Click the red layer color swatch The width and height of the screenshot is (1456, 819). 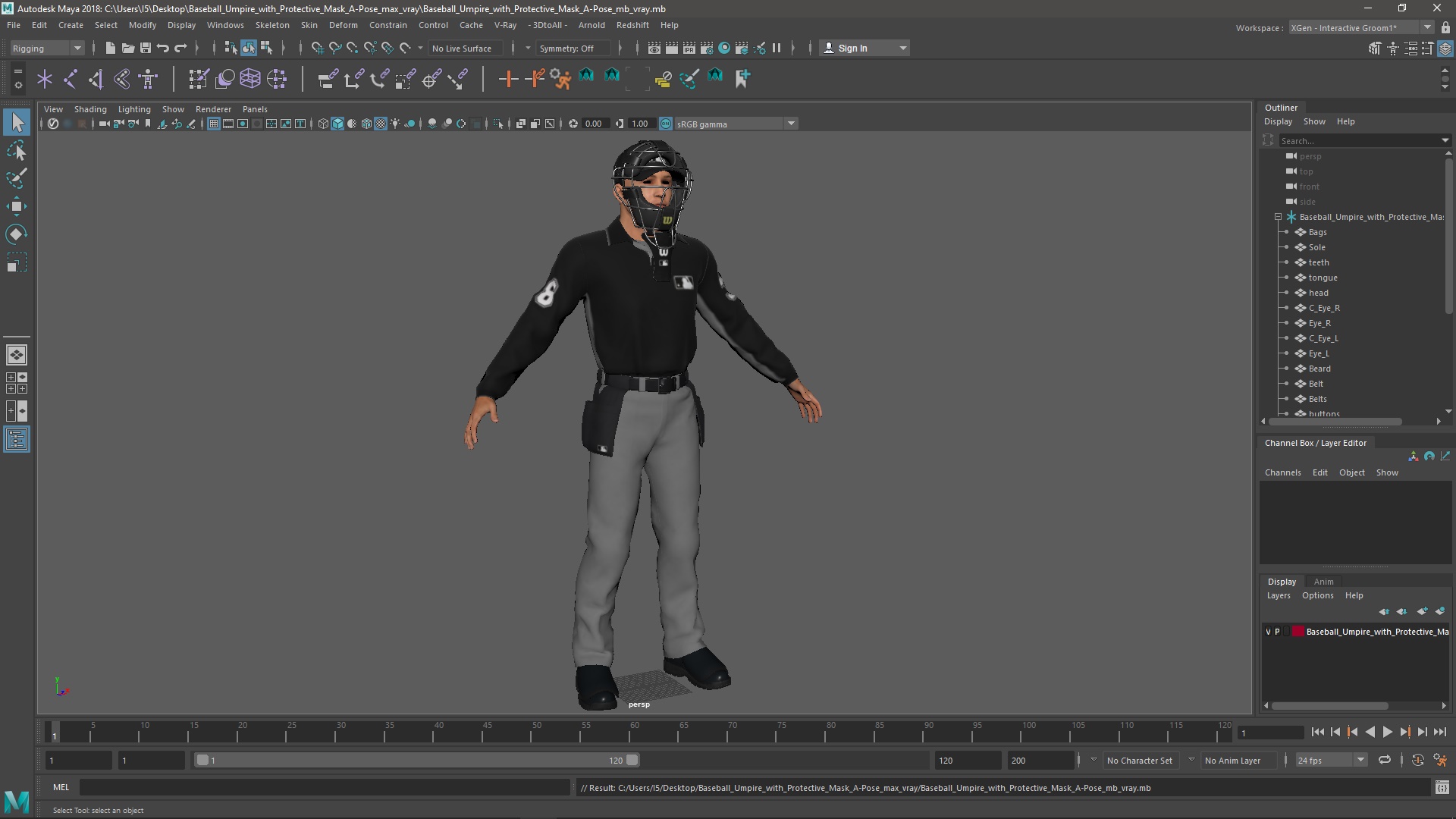coord(1298,632)
